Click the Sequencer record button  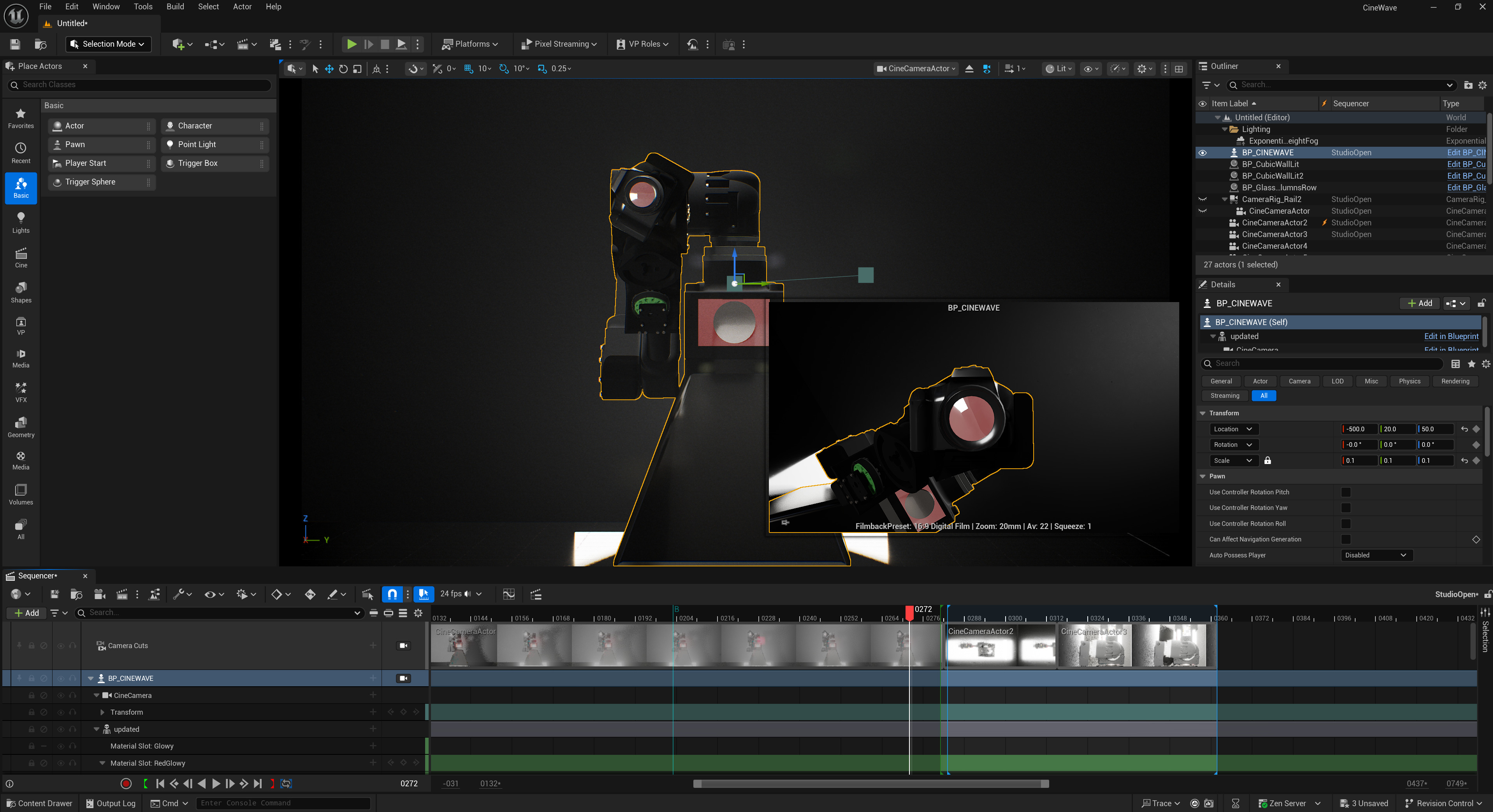coord(126,784)
